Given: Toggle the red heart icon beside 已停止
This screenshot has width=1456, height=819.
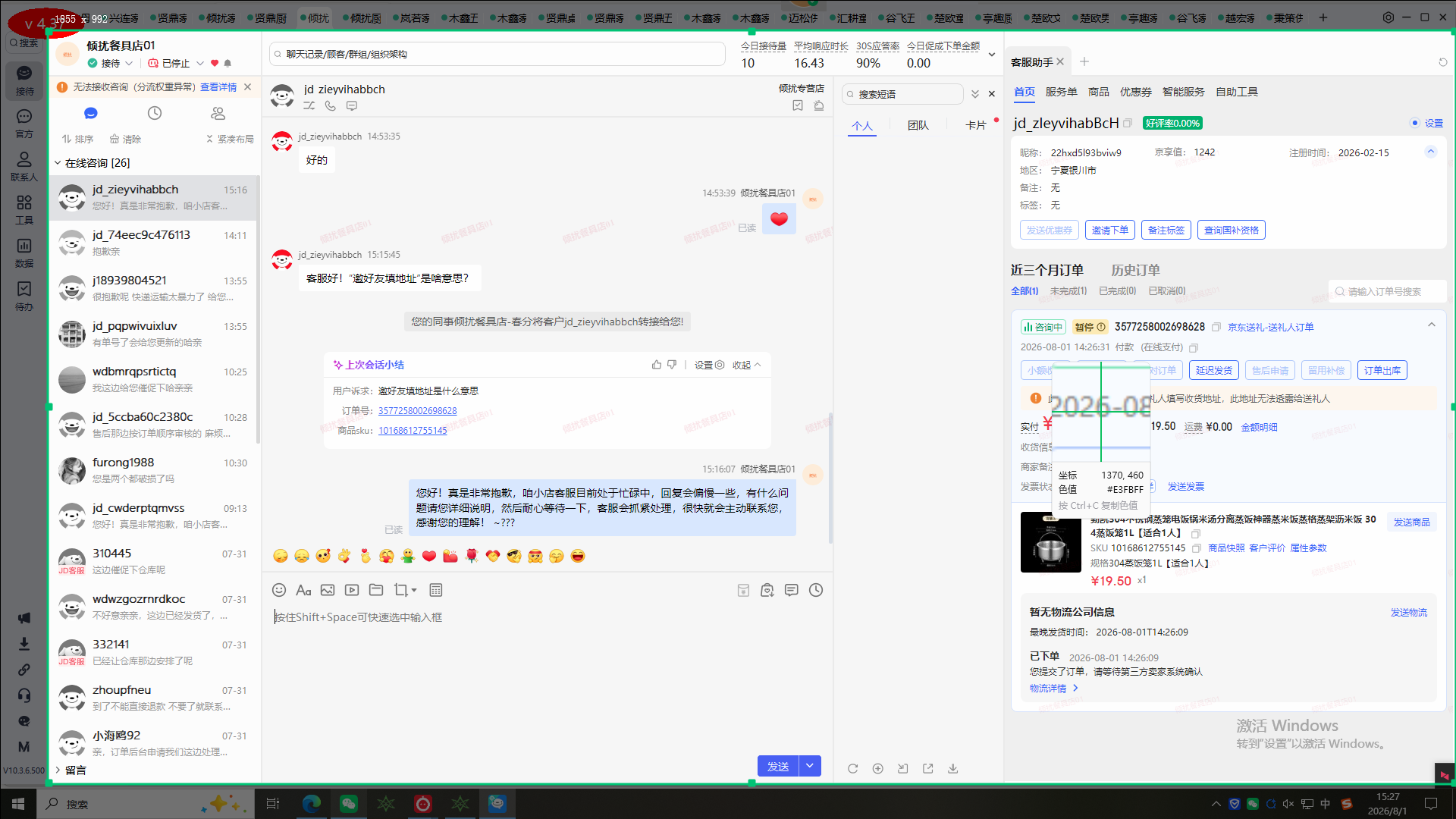Looking at the screenshot, I should [x=215, y=63].
